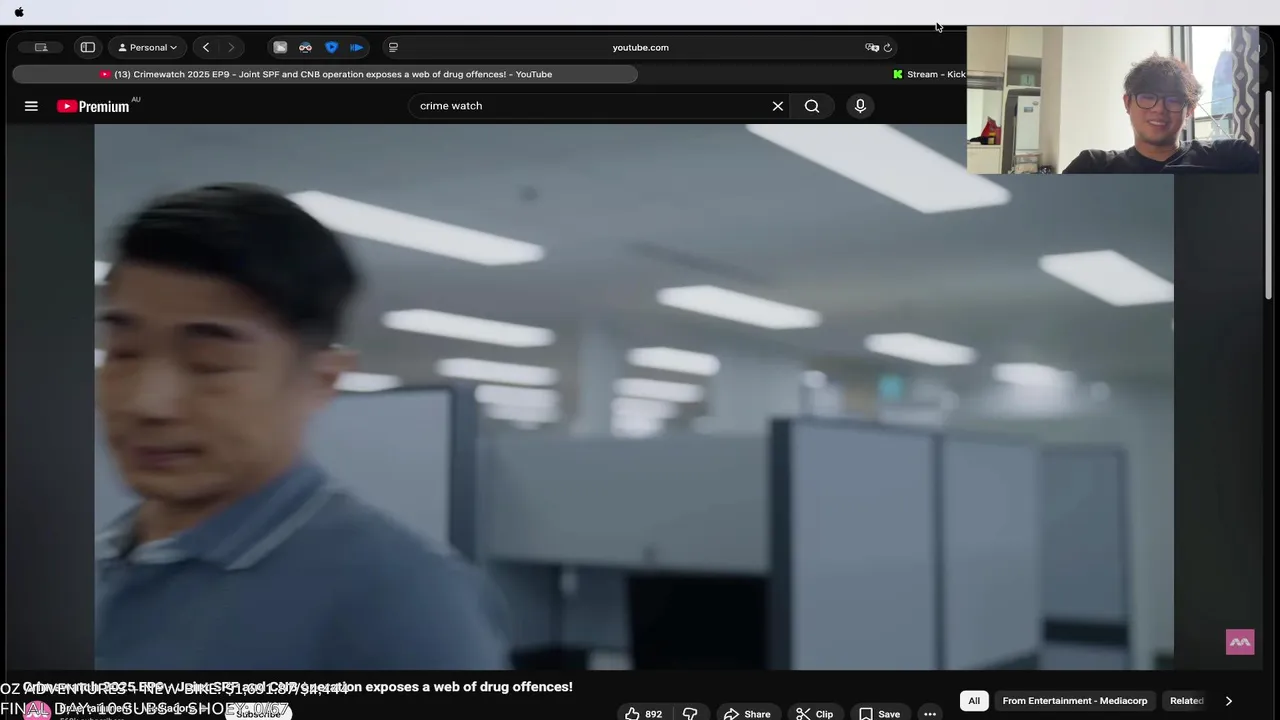Click the first gray extension icon in toolbar
Image resolution: width=1280 pixels, height=720 pixels.
280,47
